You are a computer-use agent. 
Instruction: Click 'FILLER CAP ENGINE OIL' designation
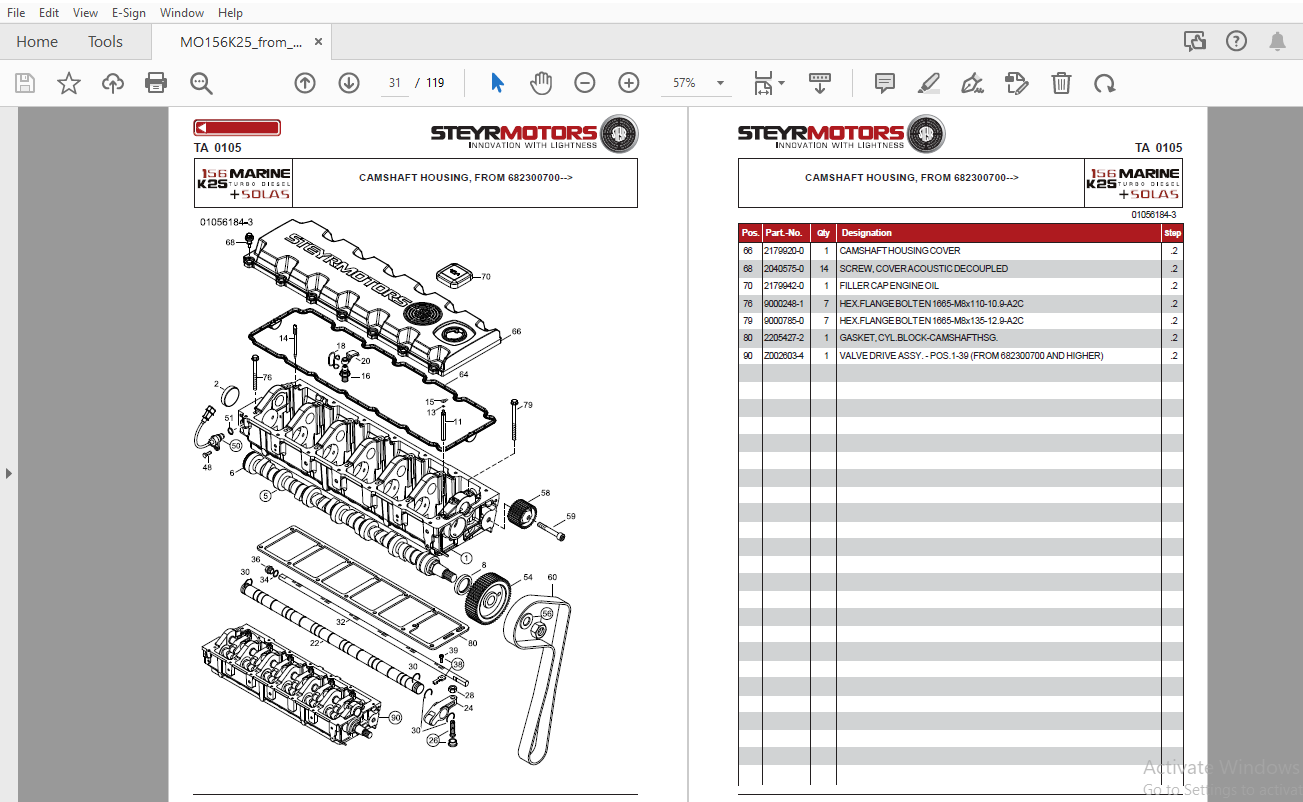pos(889,286)
